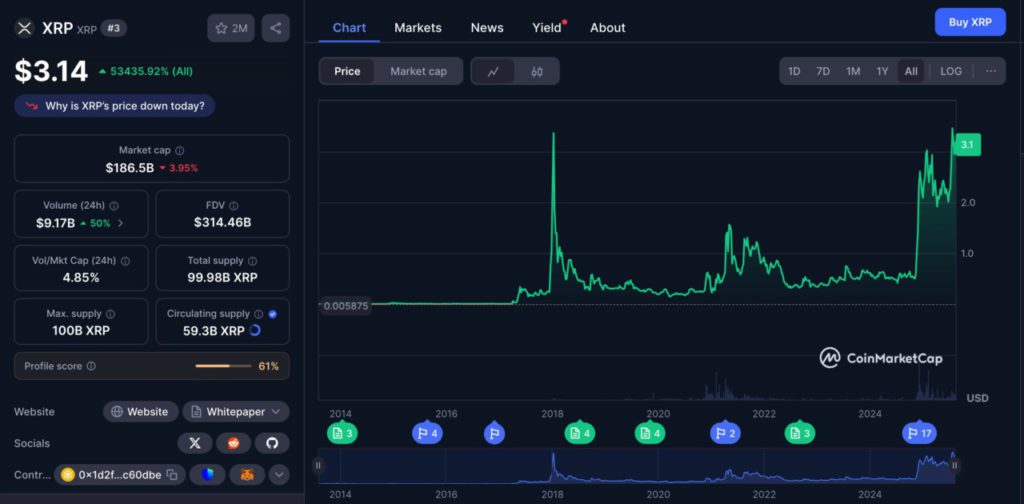Click the Buy XRP button
Screen dimensions: 1024x504
(x=969, y=22)
